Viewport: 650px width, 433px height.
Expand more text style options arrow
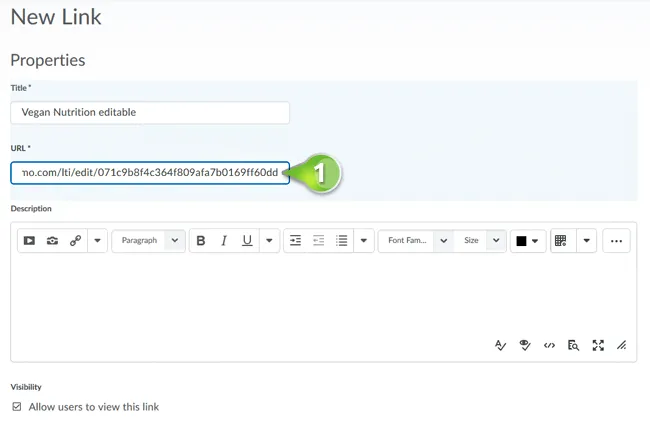pos(269,240)
